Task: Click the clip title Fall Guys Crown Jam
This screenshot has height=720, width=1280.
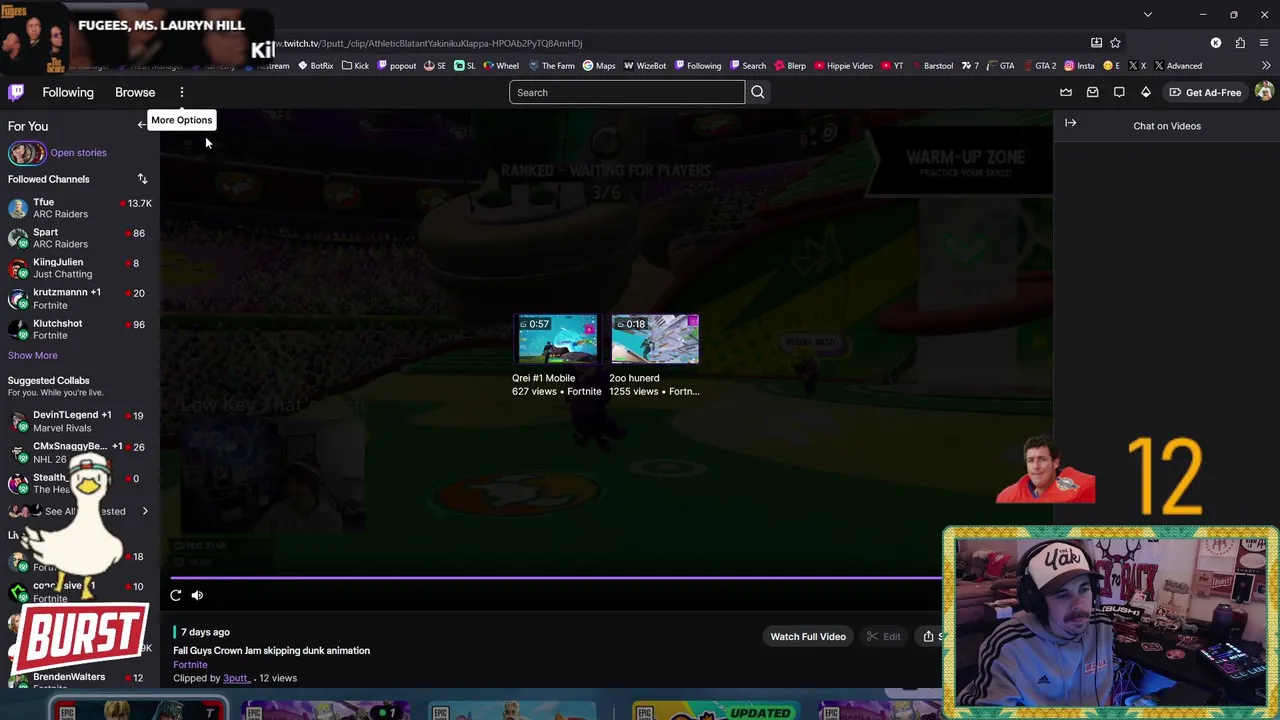Action: 271,651
